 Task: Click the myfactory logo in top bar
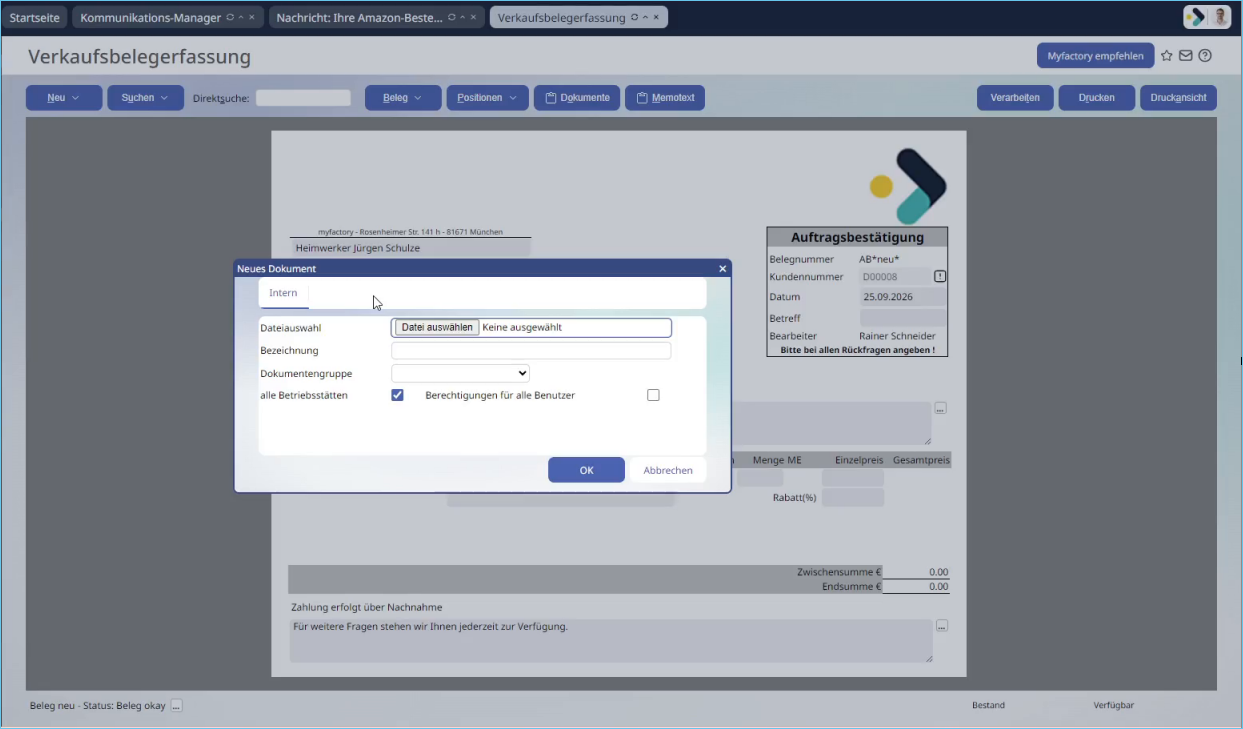pos(1195,17)
